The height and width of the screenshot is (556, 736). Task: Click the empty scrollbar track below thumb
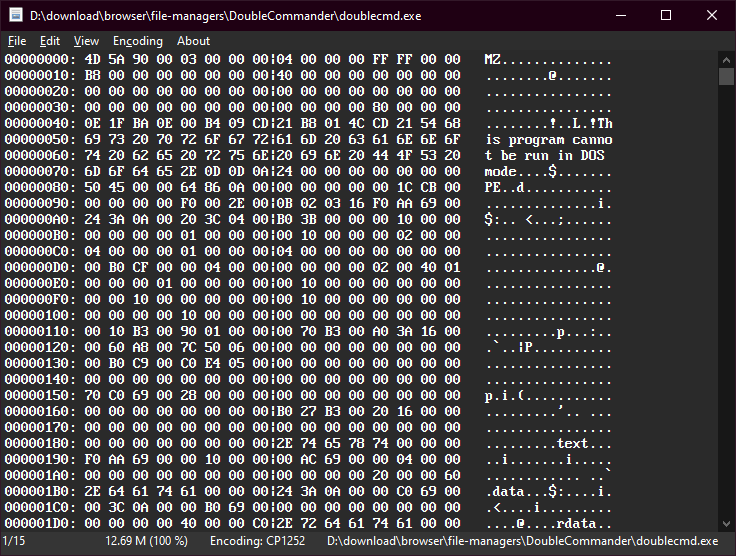[727, 300]
